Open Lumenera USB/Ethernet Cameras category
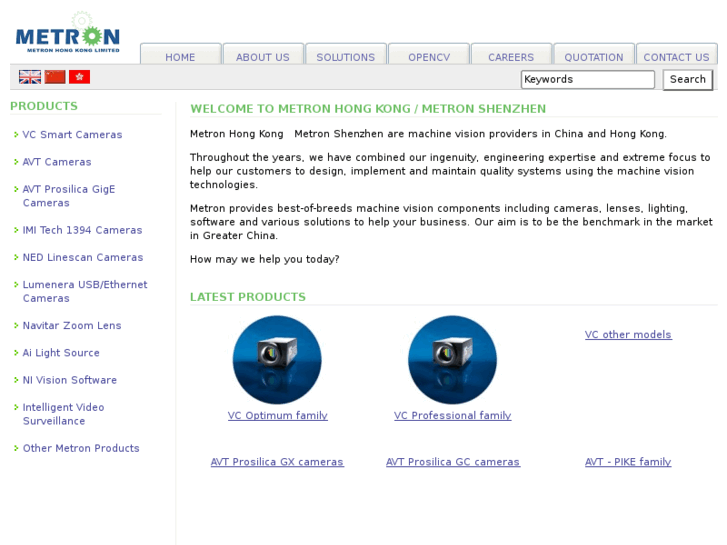Viewport: 727px width, 545px height. pos(85,291)
